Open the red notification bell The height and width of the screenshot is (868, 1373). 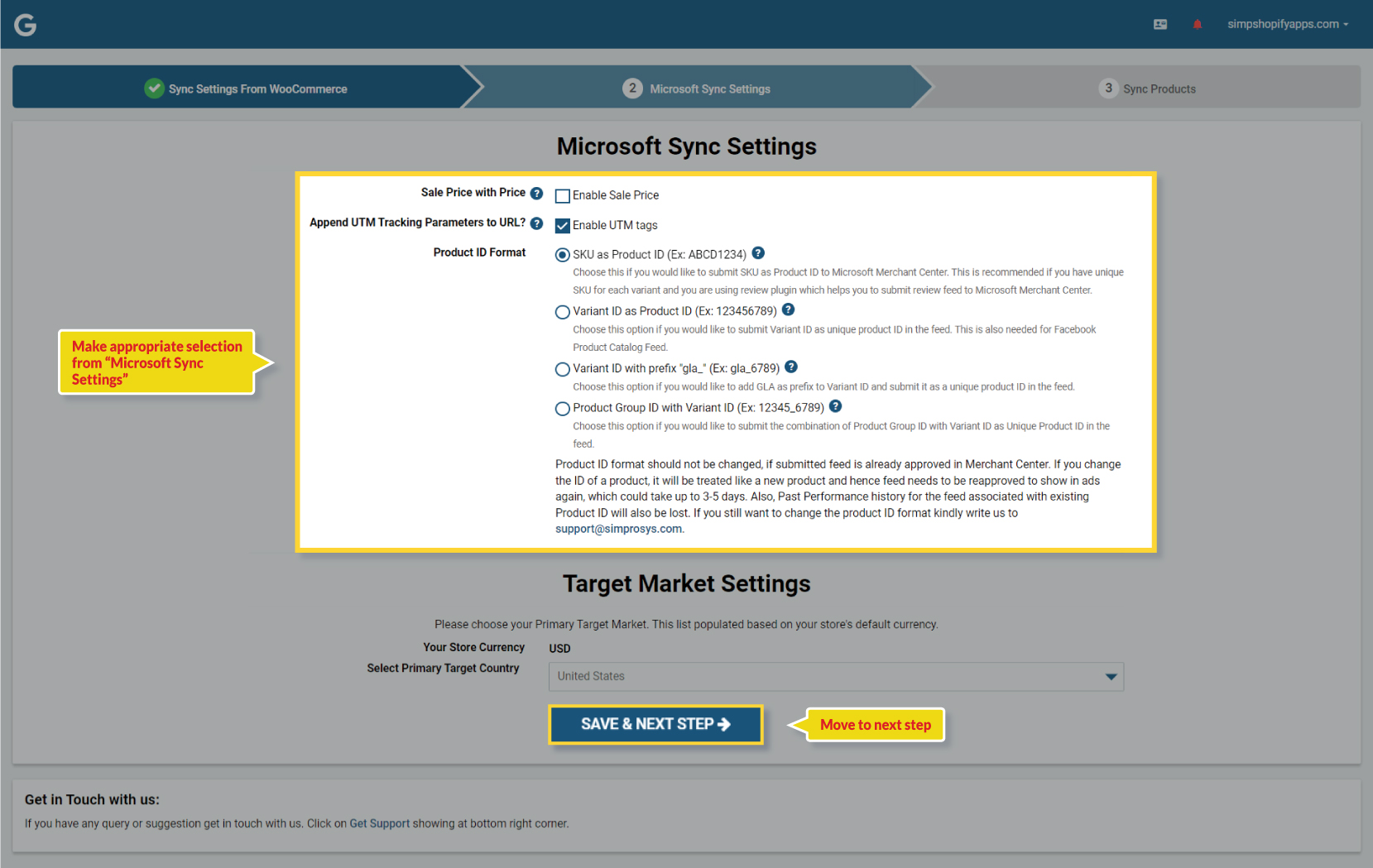[x=1197, y=24]
